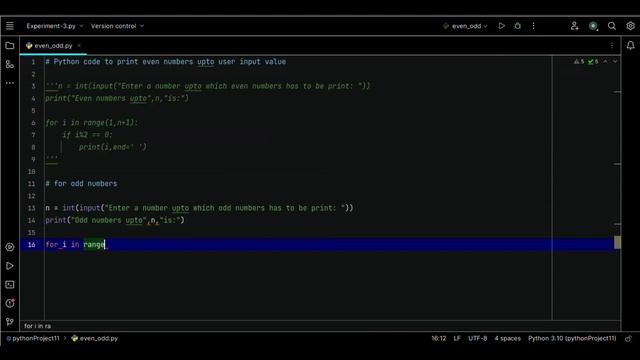This screenshot has height=360, width=640.
Task: Change UTF-8 file encoding
Action: (x=478, y=338)
